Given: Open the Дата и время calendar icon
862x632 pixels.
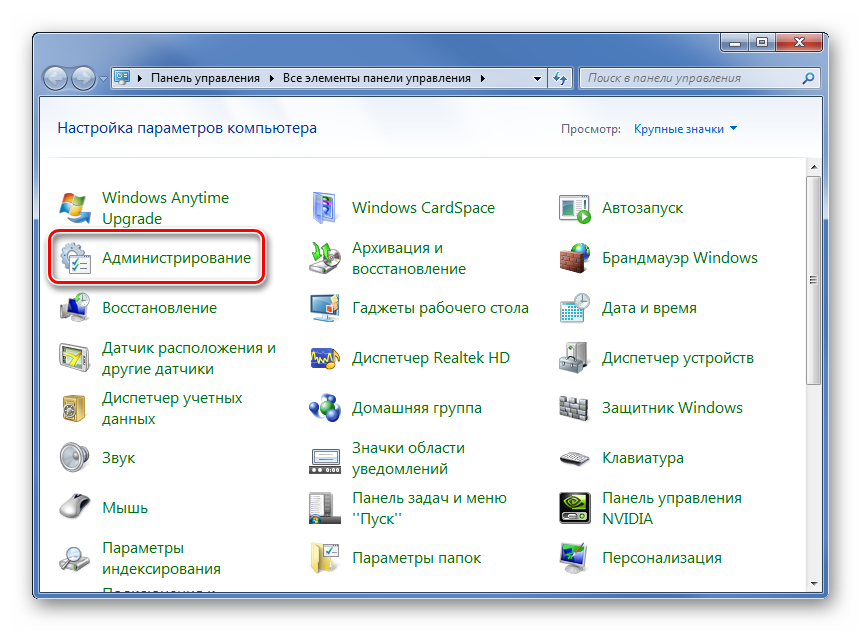Looking at the screenshot, I should click(x=575, y=308).
